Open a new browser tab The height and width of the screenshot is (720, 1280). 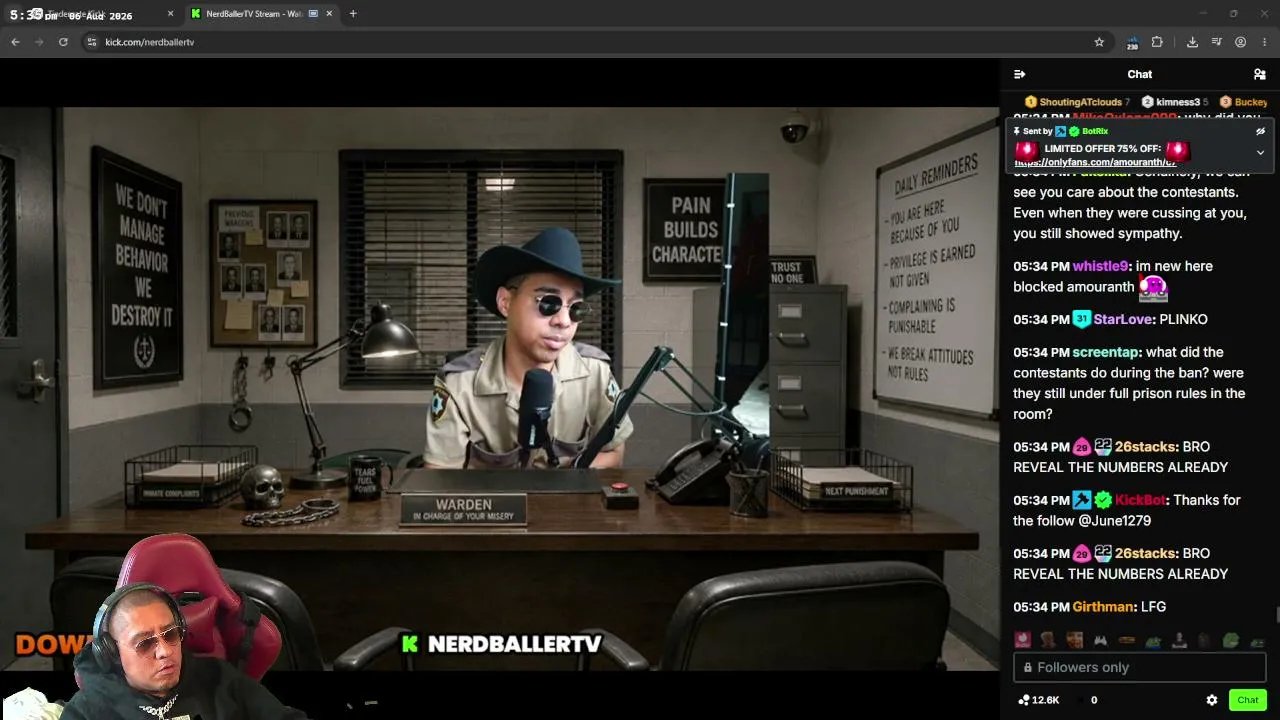(353, 14)
